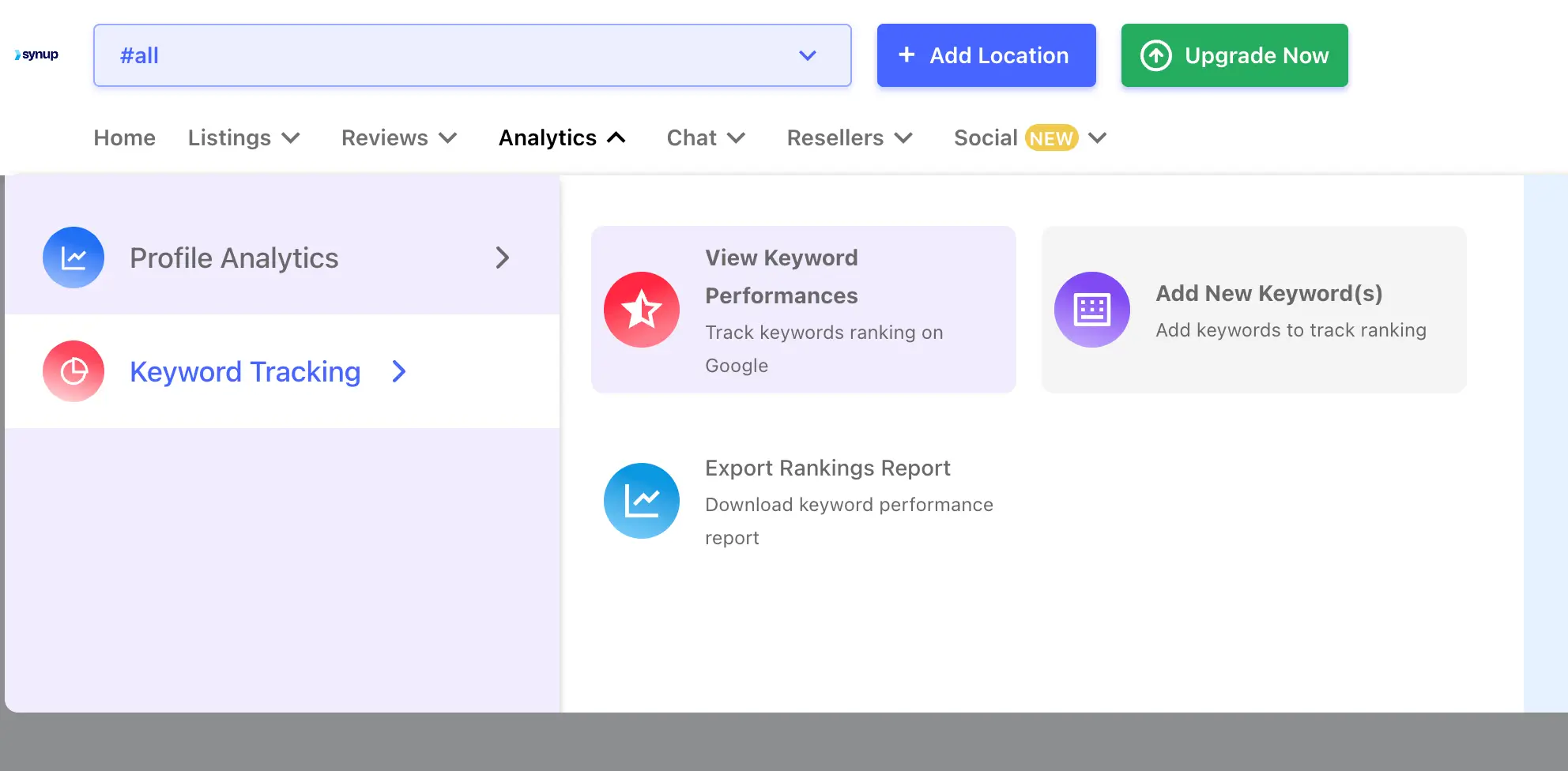Viewport: 1568px width, 771px height.
Task: Click the blue Export Rankings chart icon
Action: tap(642, 501)
